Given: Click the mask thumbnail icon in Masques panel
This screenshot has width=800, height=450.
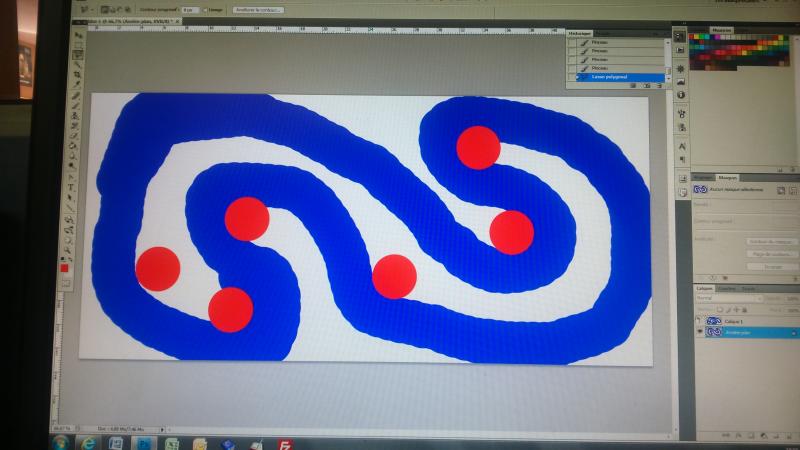Looking at the screenshot, I should pyautogui.click(x=701, y=188).
